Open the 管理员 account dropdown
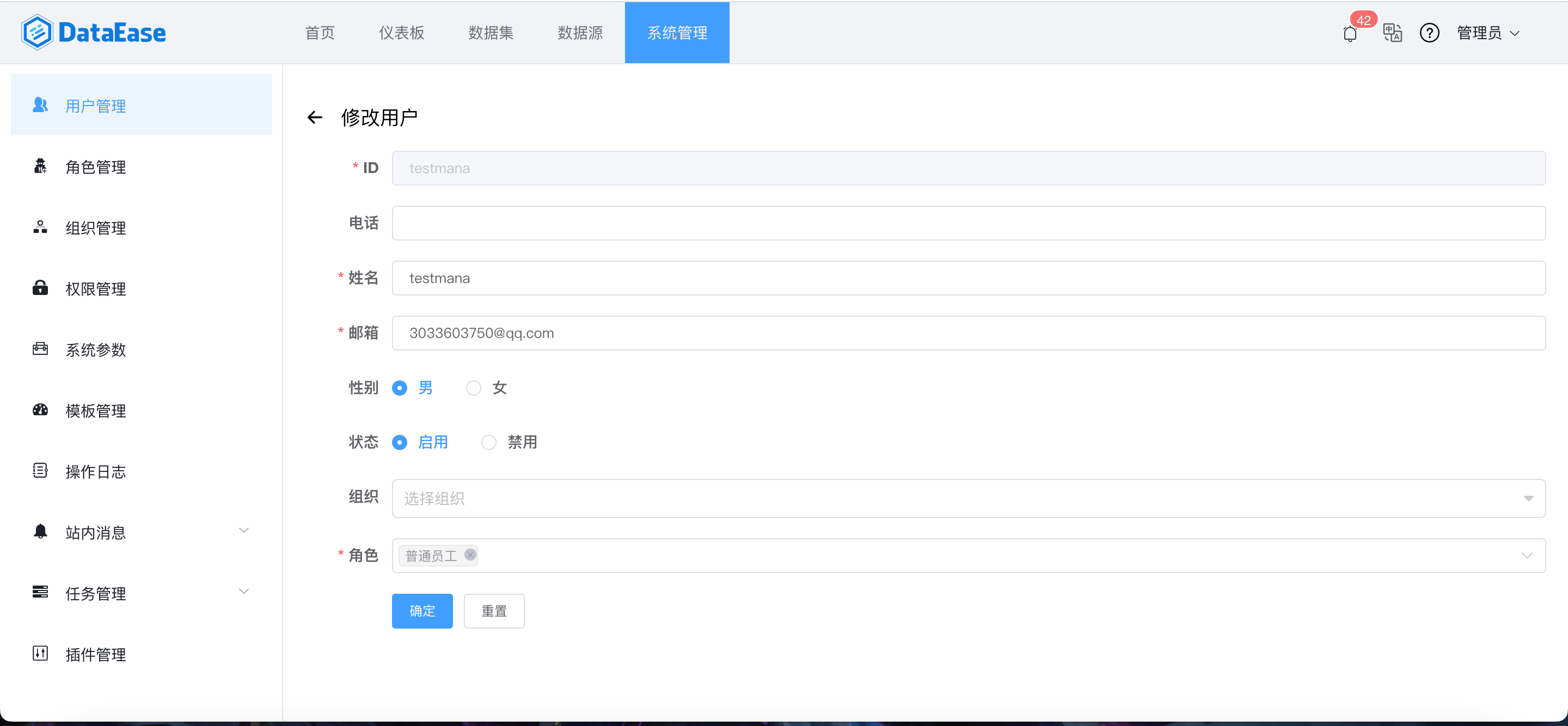 pyautogui.click(x=1489, y=33)
